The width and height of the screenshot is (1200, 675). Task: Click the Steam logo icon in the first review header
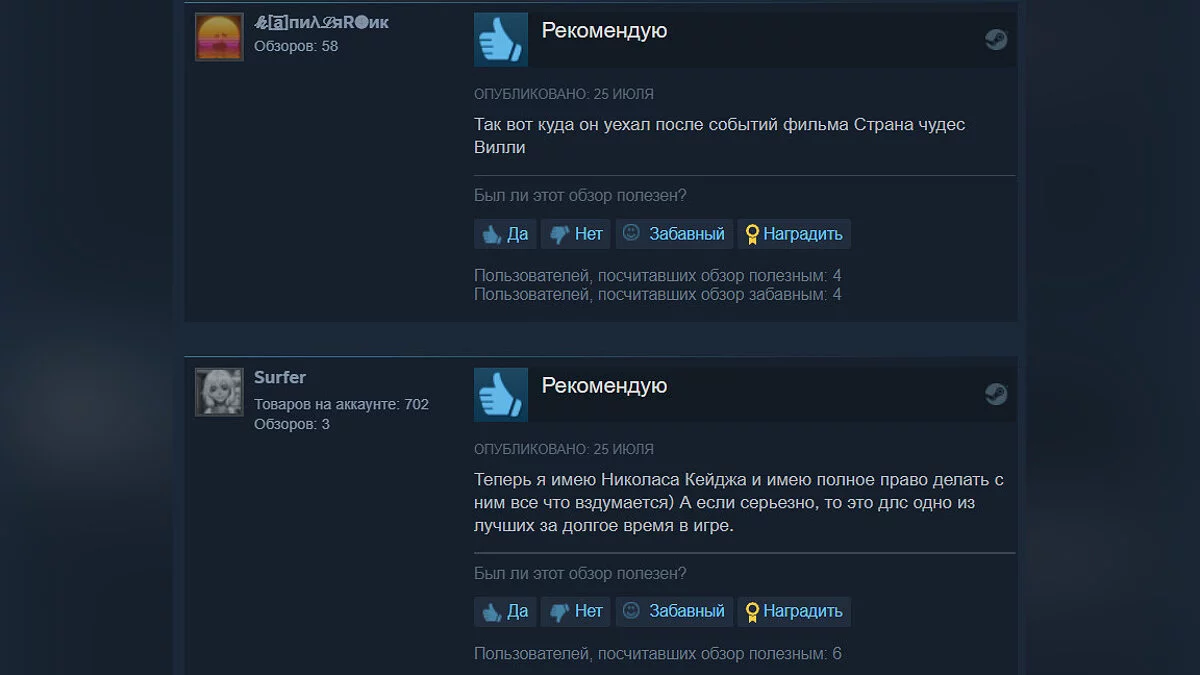pyautogui.click(x=996, y=40)
